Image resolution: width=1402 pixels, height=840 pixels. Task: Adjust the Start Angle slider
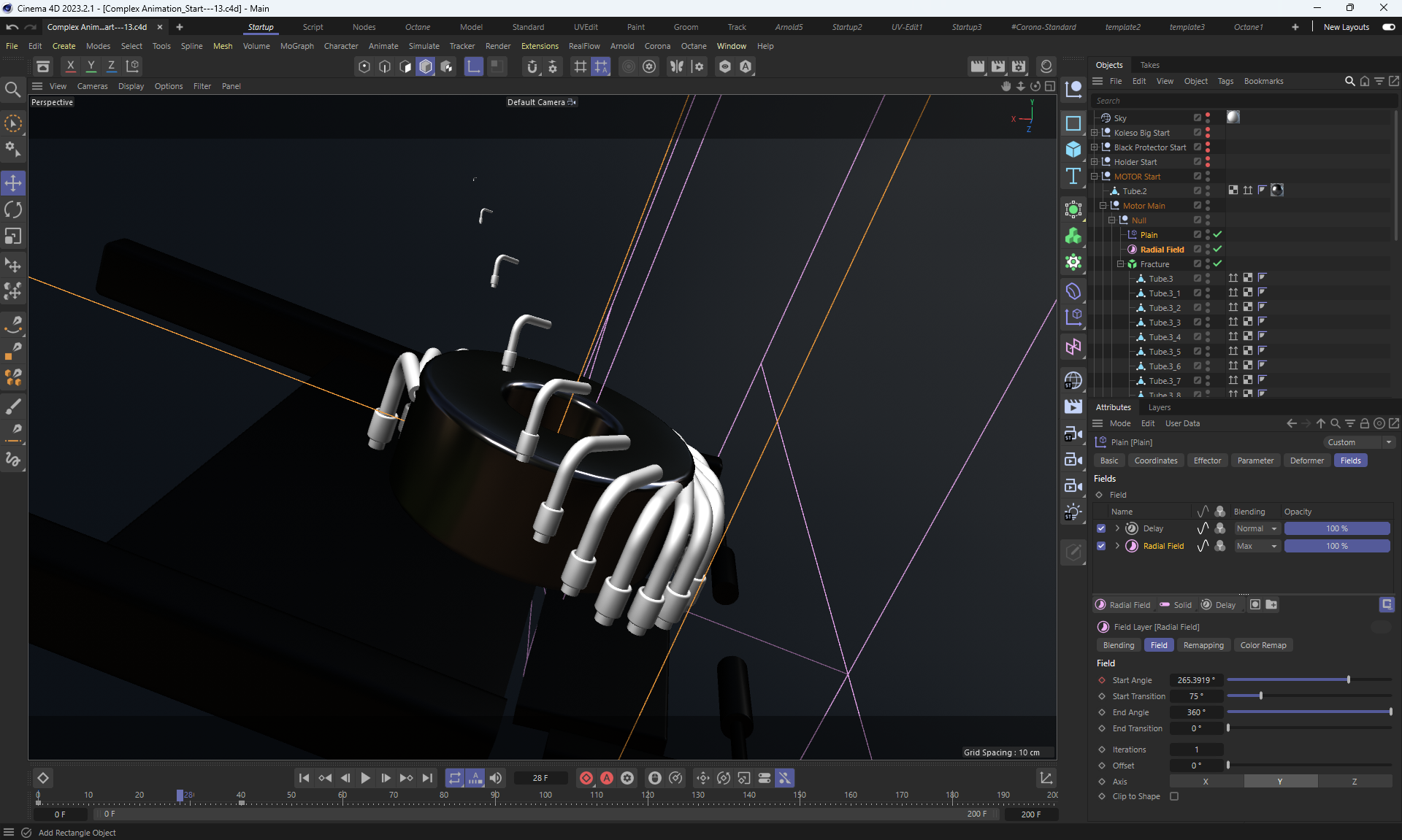1348,680
